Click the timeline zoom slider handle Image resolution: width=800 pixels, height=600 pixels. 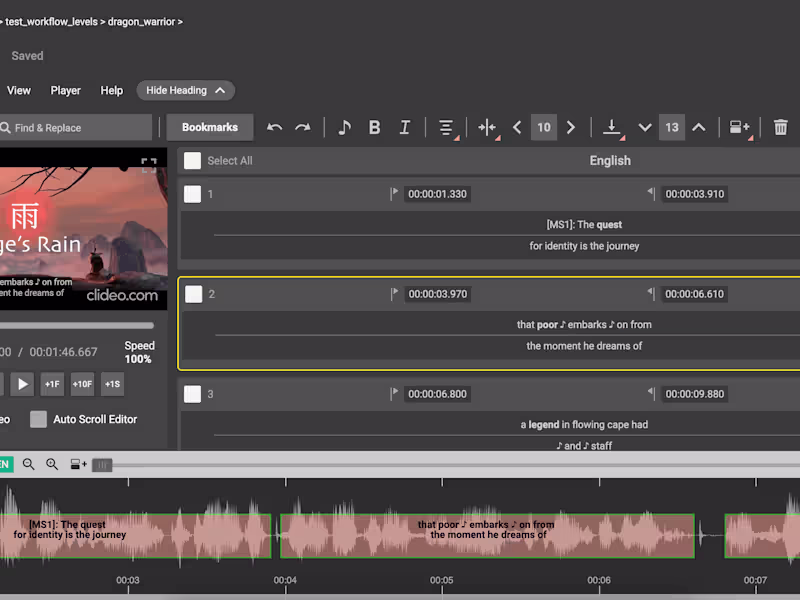103,465
